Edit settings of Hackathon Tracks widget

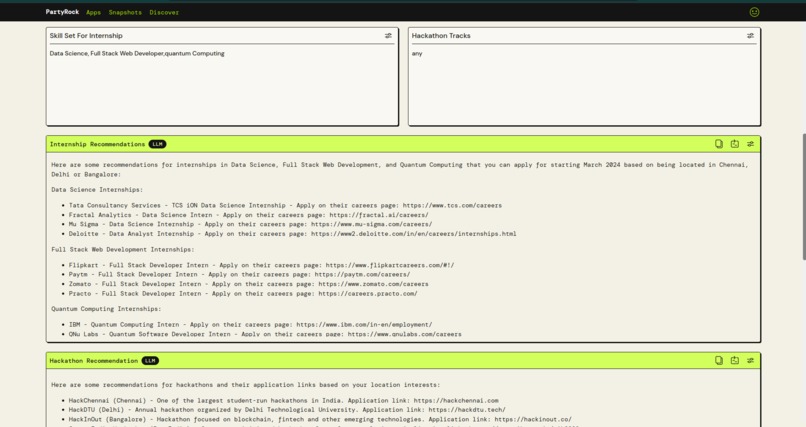[750, 35]
